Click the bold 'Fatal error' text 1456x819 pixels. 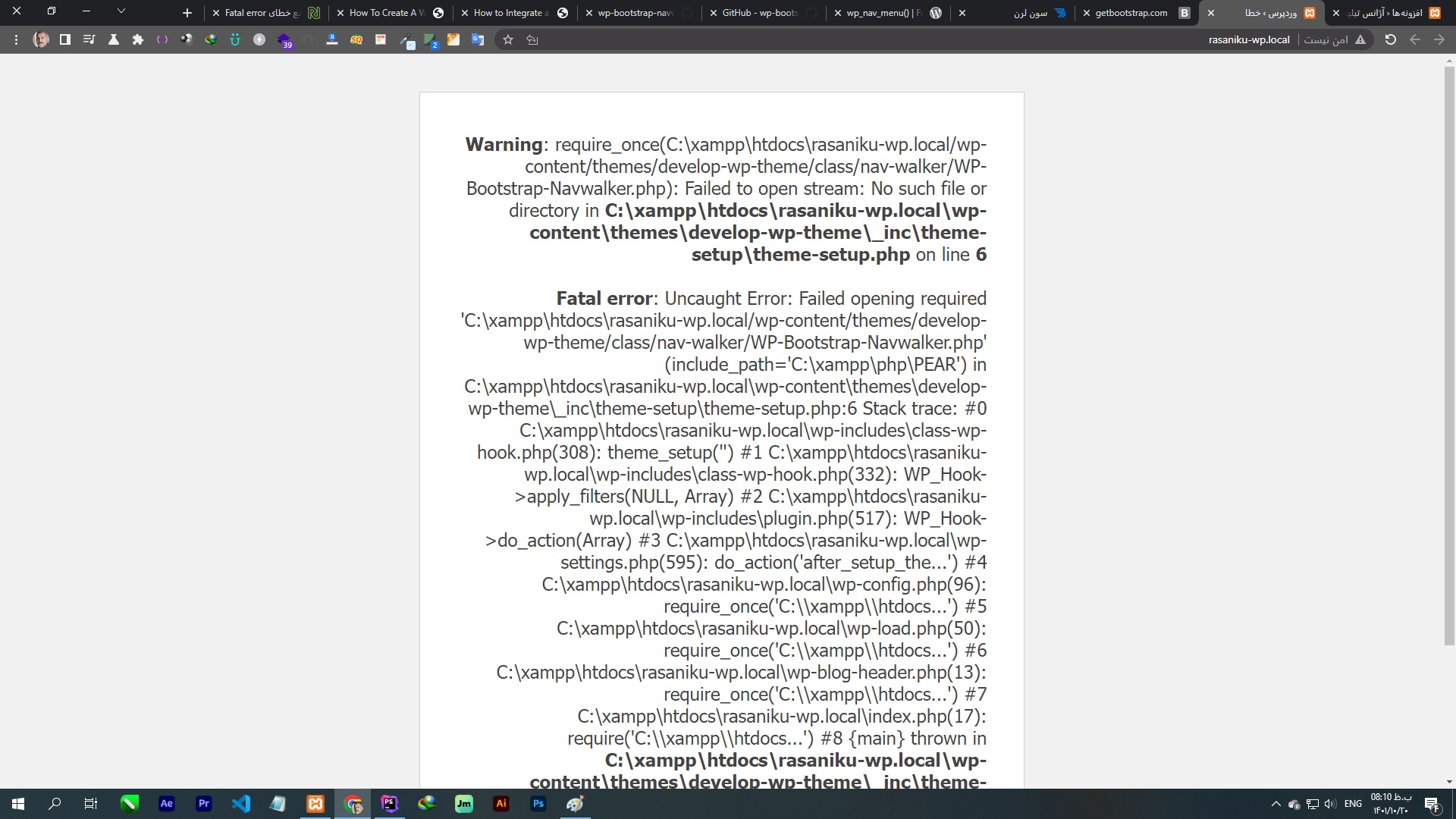point(604,298)
